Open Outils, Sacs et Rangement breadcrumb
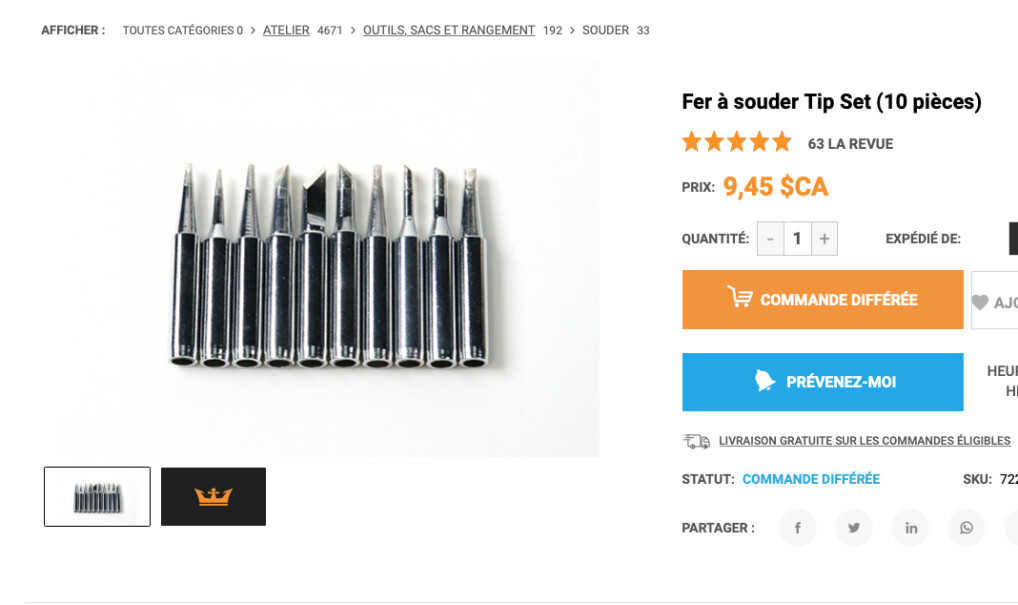Screen dimensions: 1018x605 point(449,30)
